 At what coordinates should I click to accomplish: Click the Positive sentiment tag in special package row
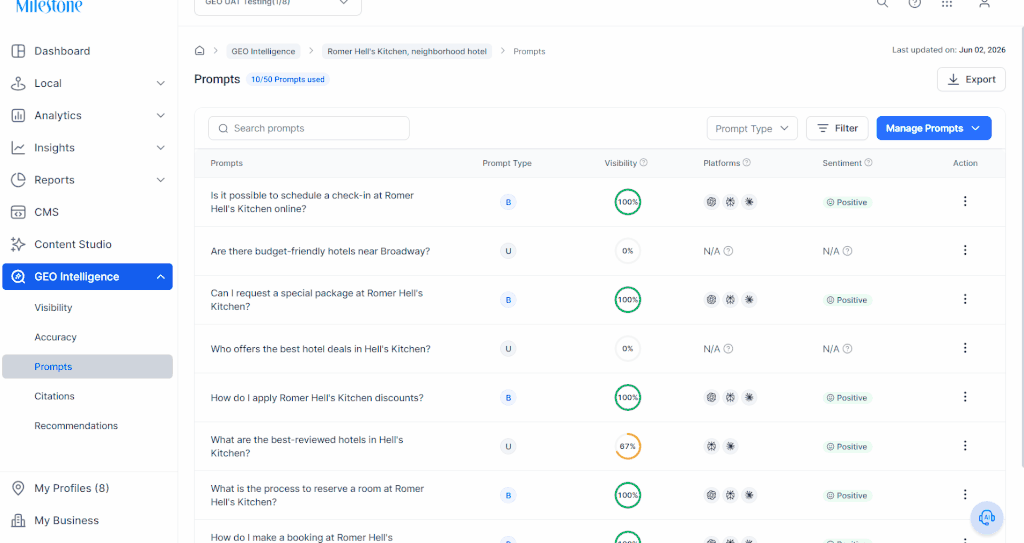[x=847, y=300]
